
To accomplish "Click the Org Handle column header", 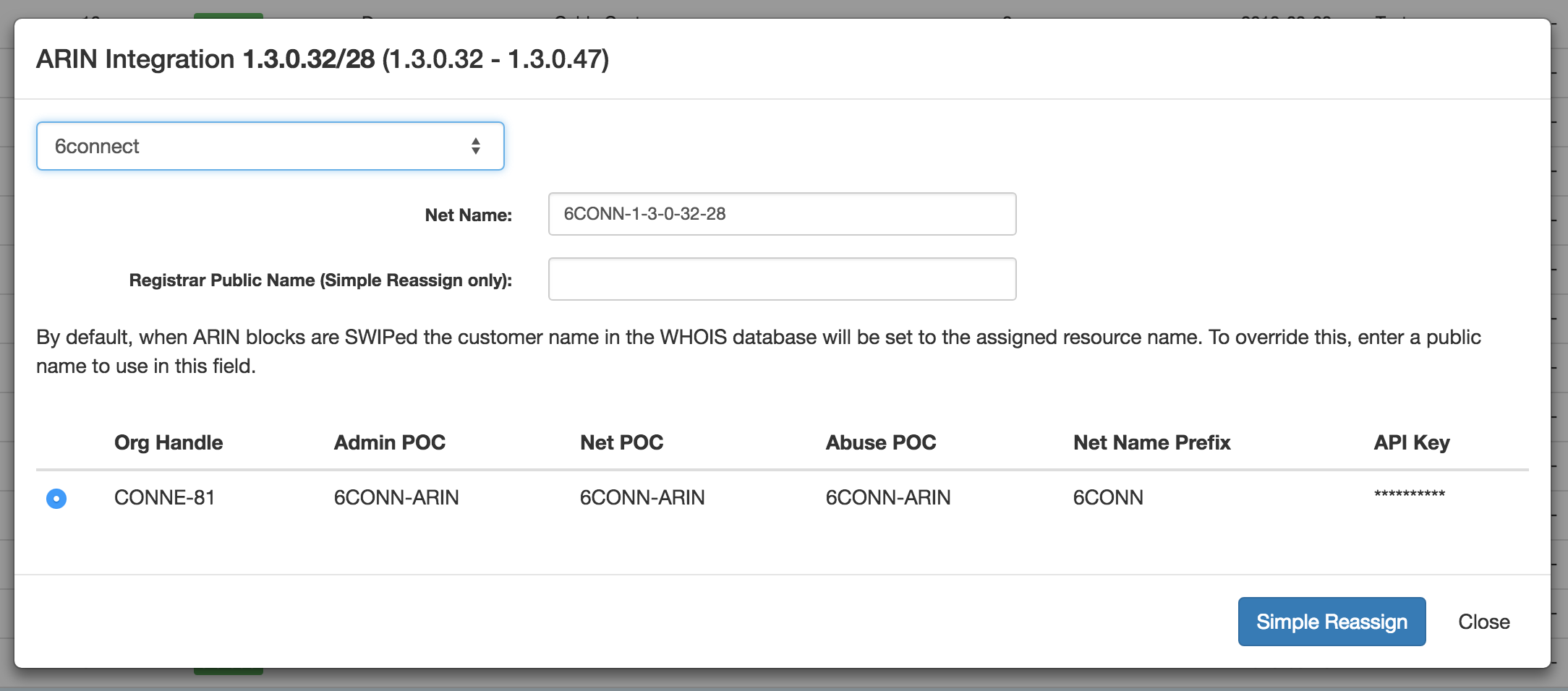I will point(169,442).
